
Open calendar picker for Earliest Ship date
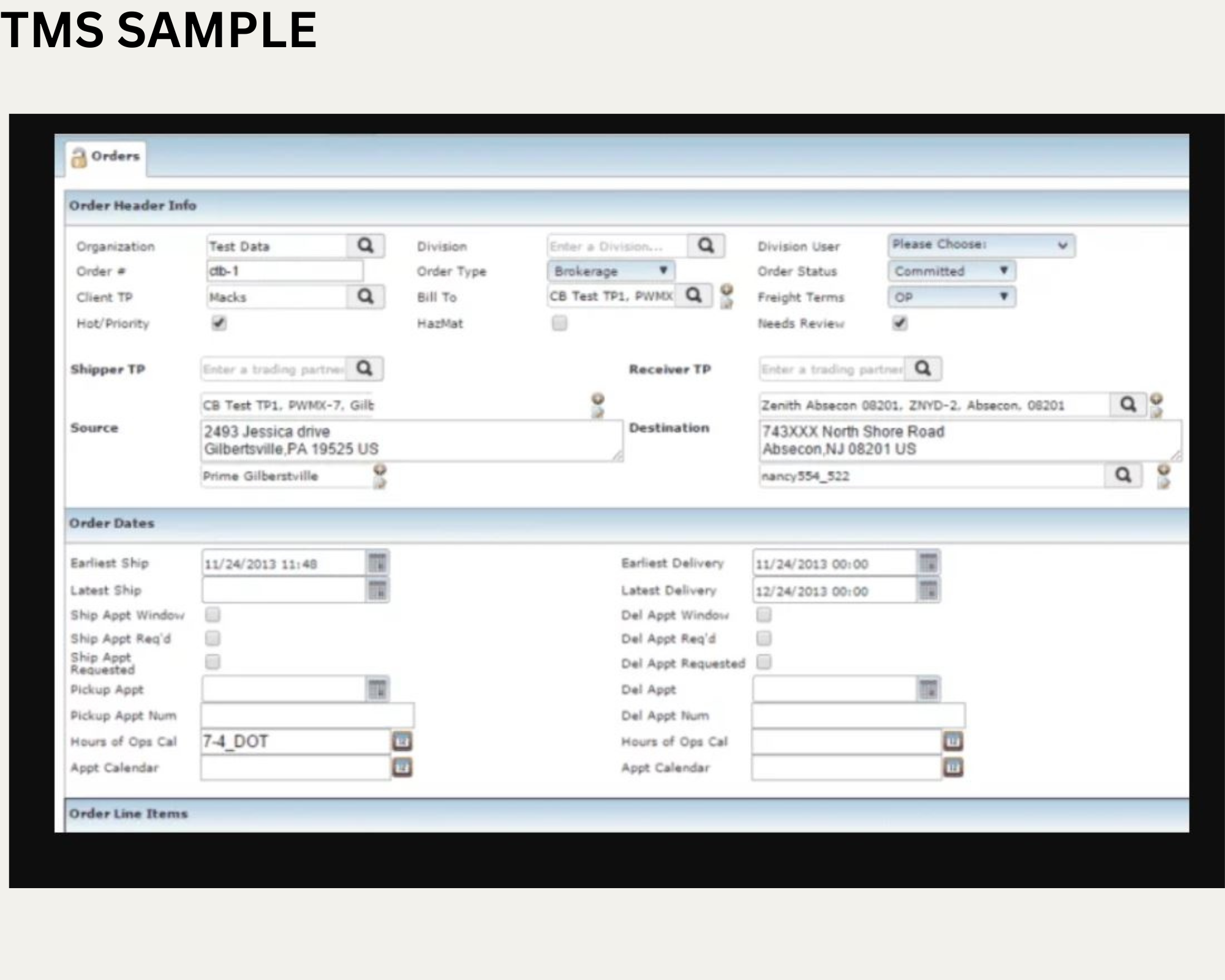click(377, 563)
